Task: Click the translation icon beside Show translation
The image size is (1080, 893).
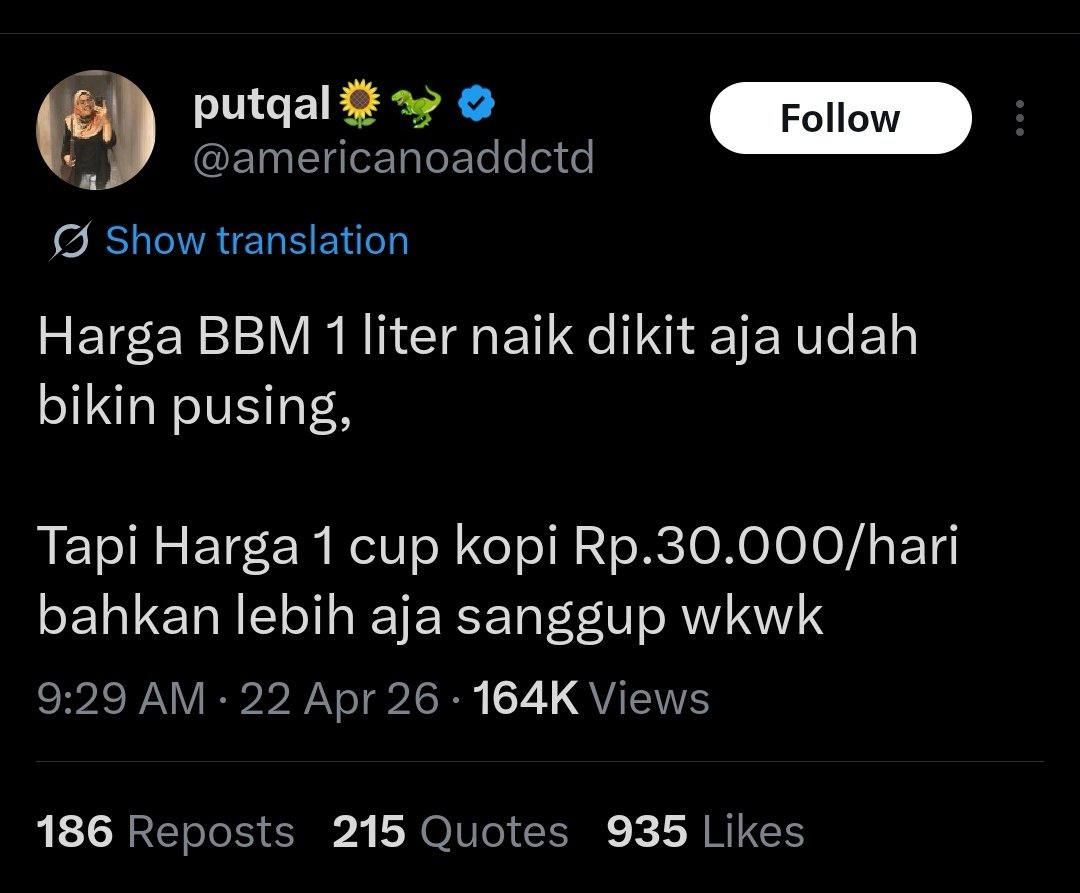Action: 71,242
